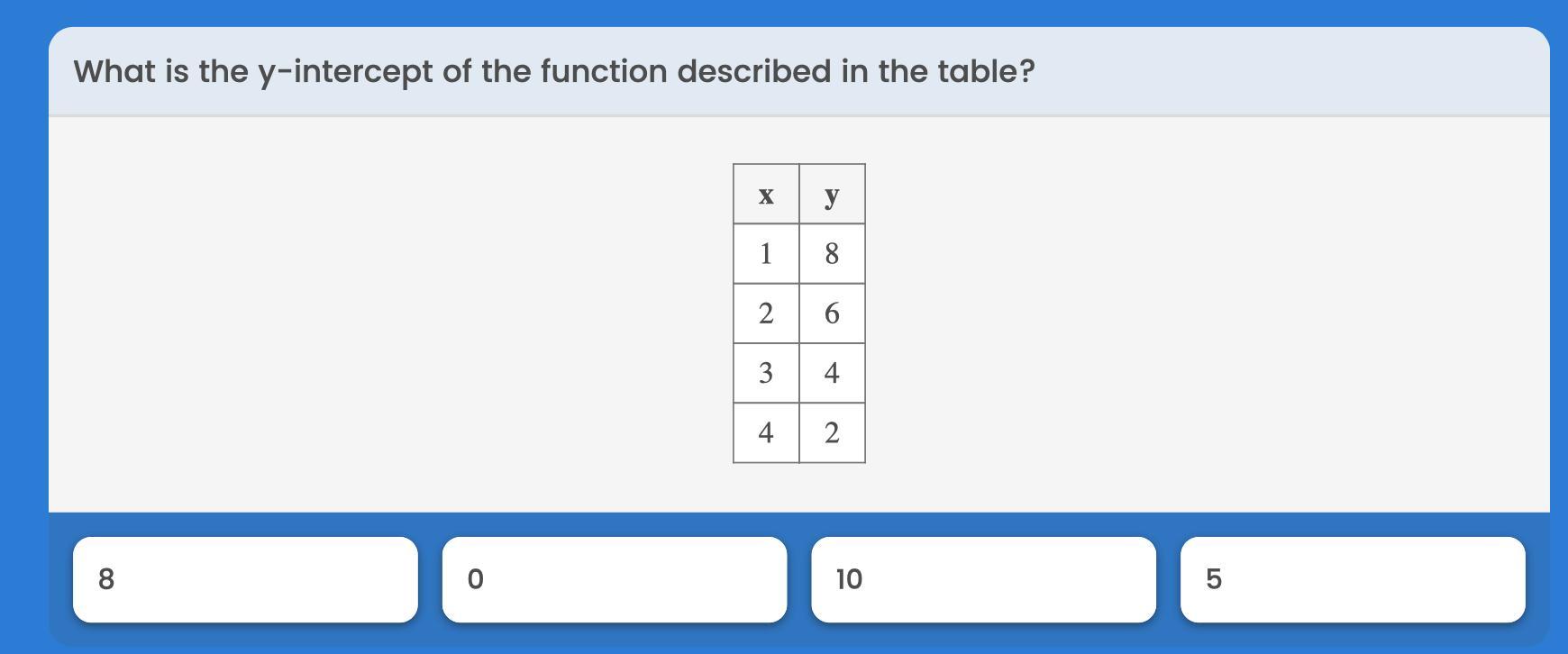This screenshot has width=1568, height=654.
Task: Click the y column header cell
Action: click(x=832, y=194)
